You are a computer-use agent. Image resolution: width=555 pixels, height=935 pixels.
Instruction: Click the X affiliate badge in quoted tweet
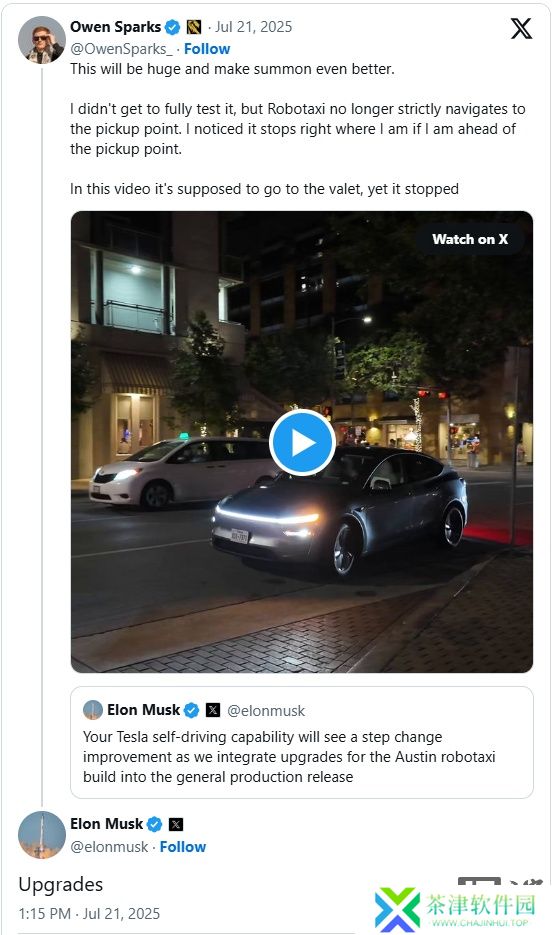coord(213,710)
